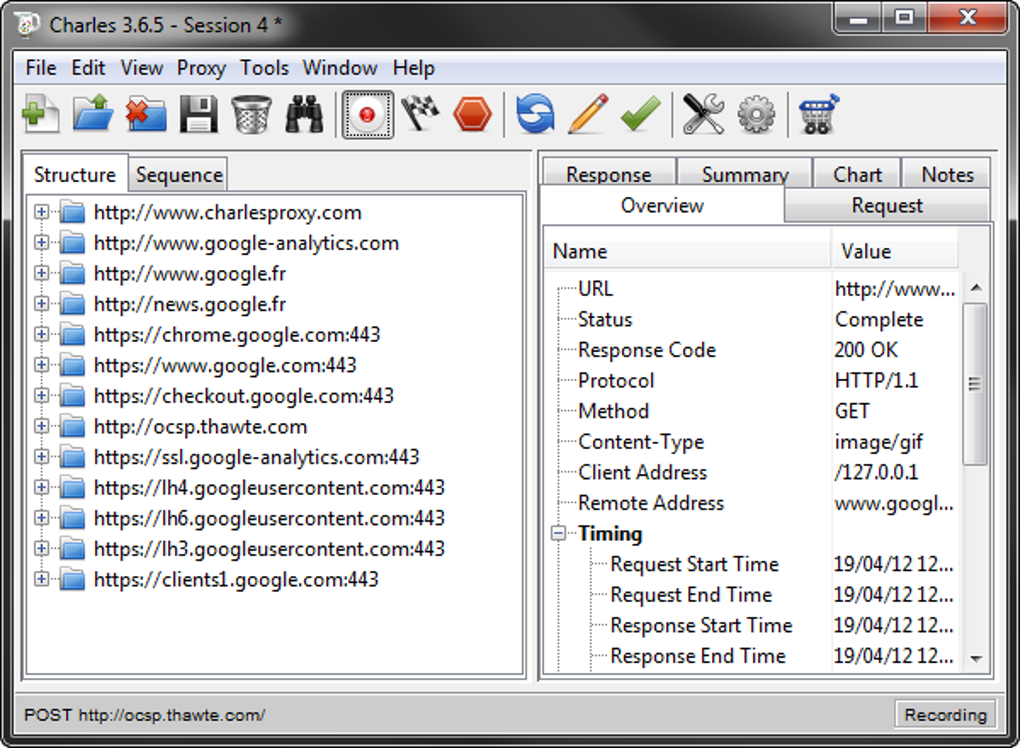
Task: Switch to the Summary tab
Action: click(x=745, y=174)
